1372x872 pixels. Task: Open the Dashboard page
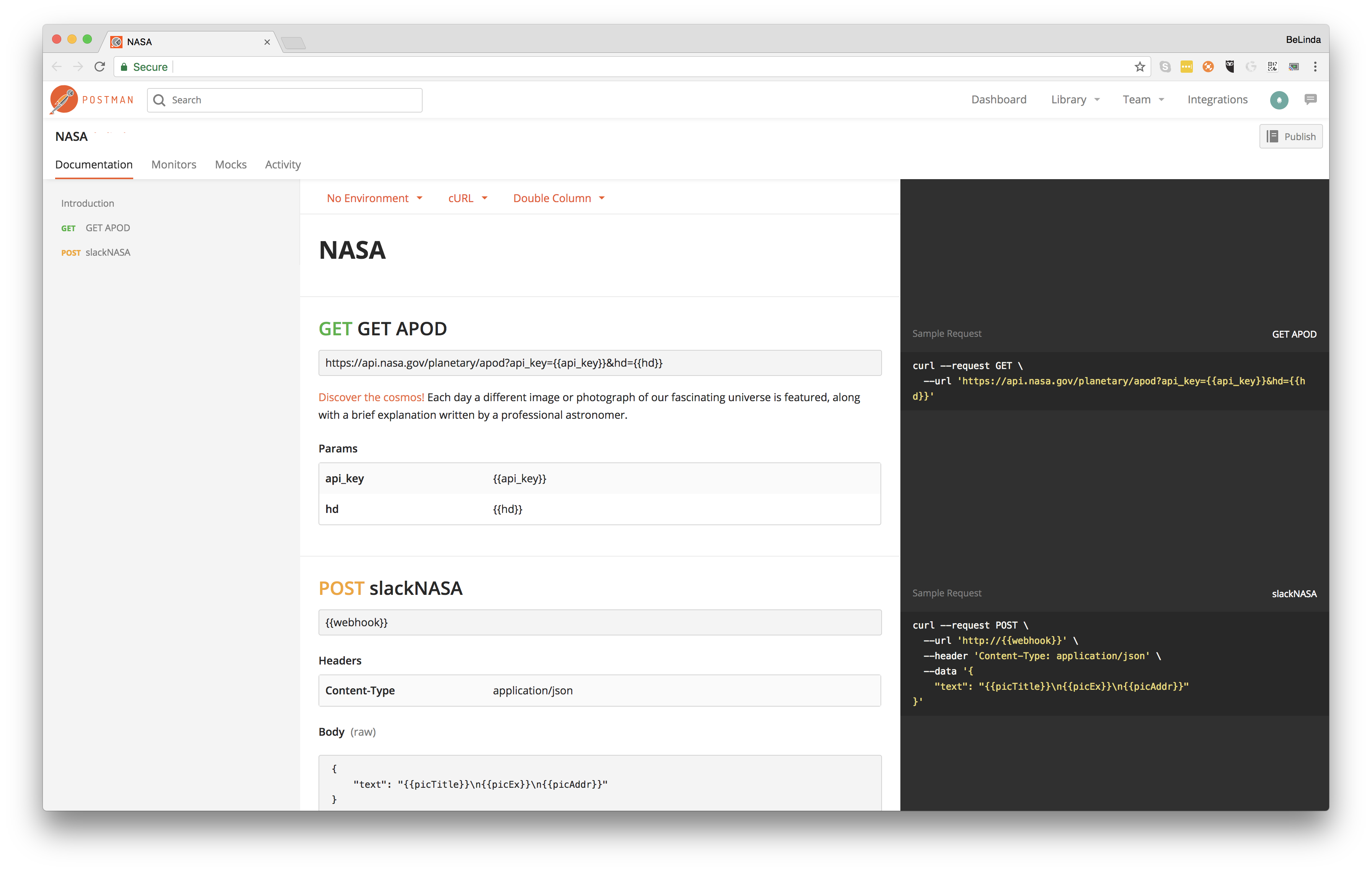click(998, 100)
